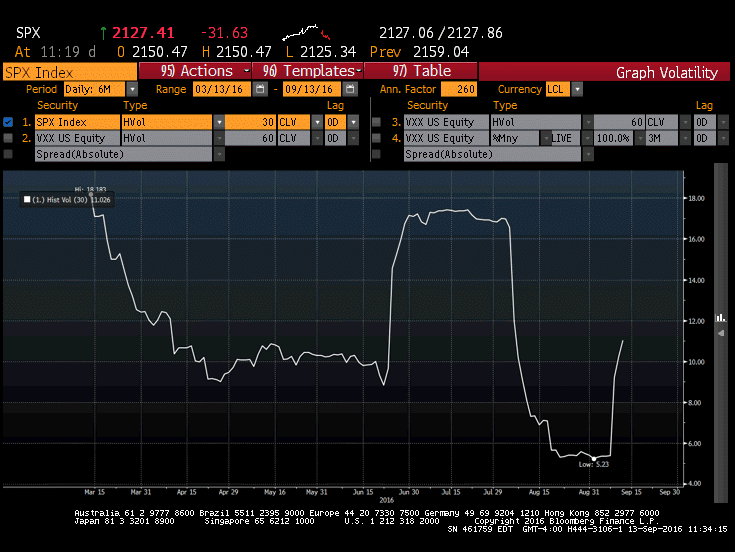
Task: Open the end date calendar picker
Action: (x=350, y=89)
